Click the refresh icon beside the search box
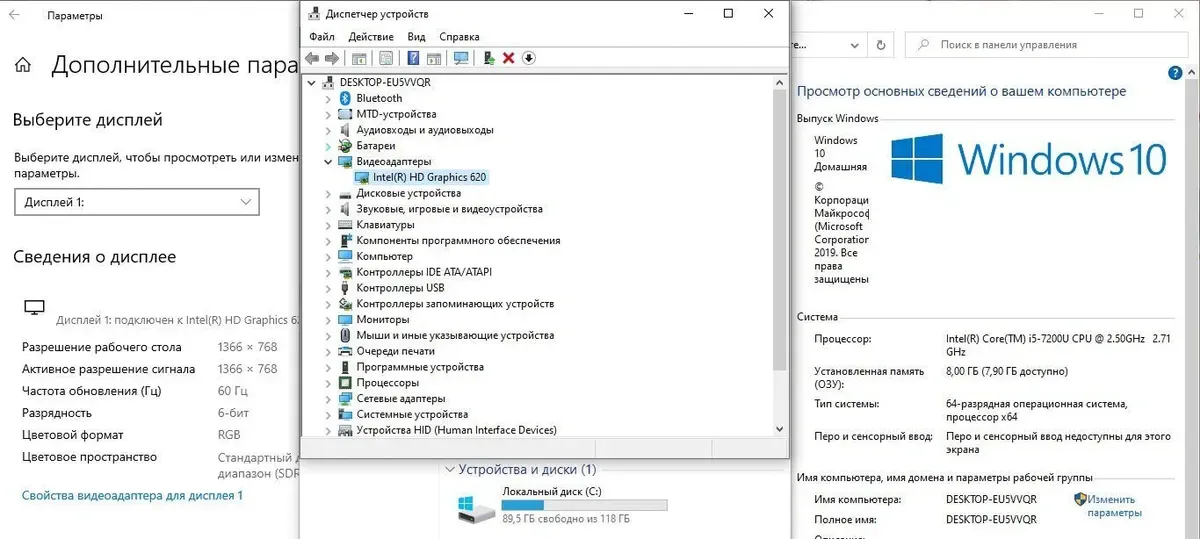This screenshot has width=1200, height=539. point(880,45)
